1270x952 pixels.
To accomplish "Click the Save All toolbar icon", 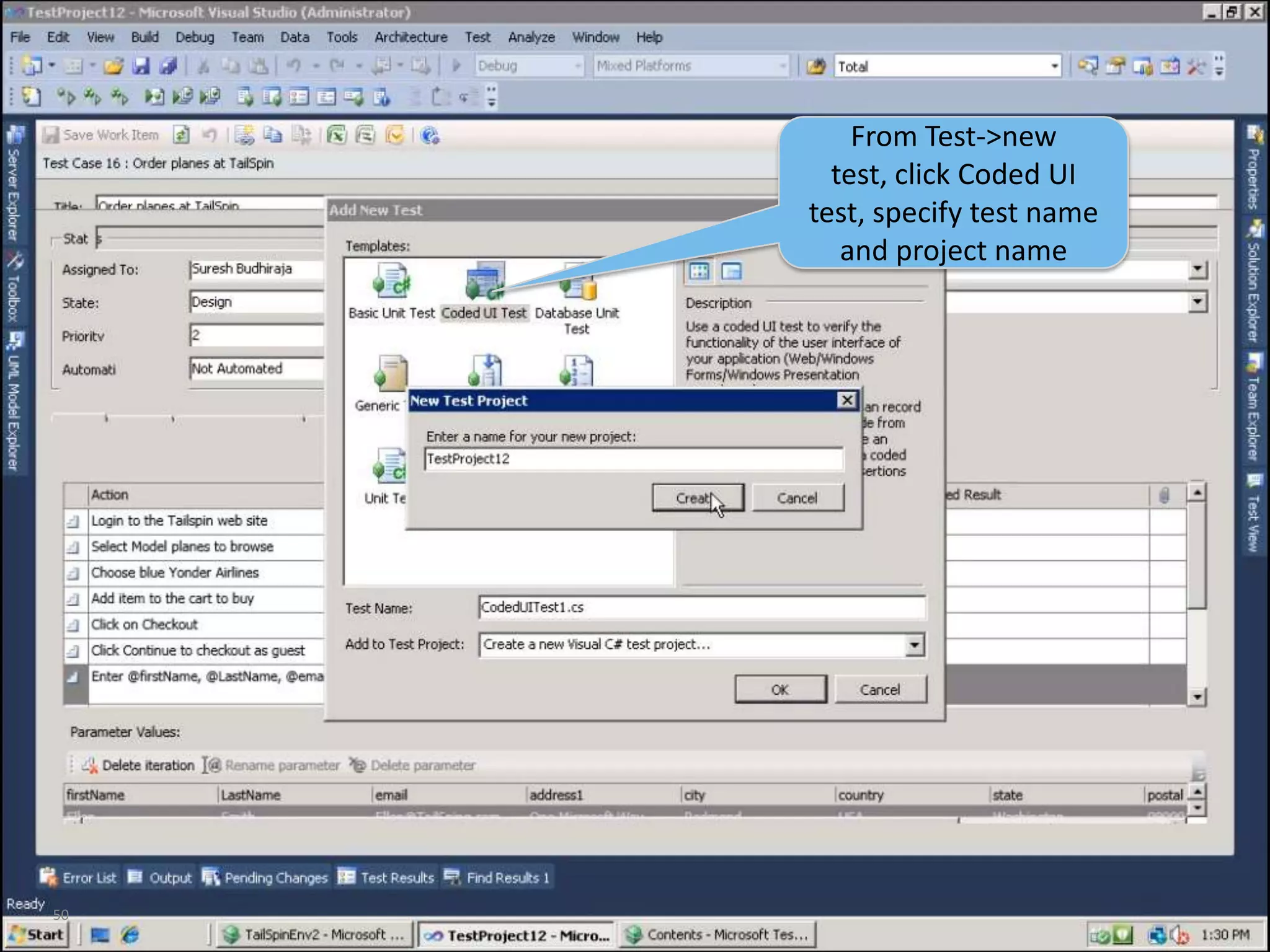I will [169, 66].
